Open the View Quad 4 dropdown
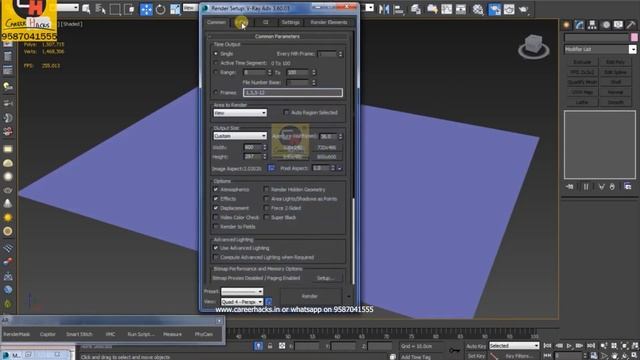Viewport: 640px width, 360px height. [242, 302]
